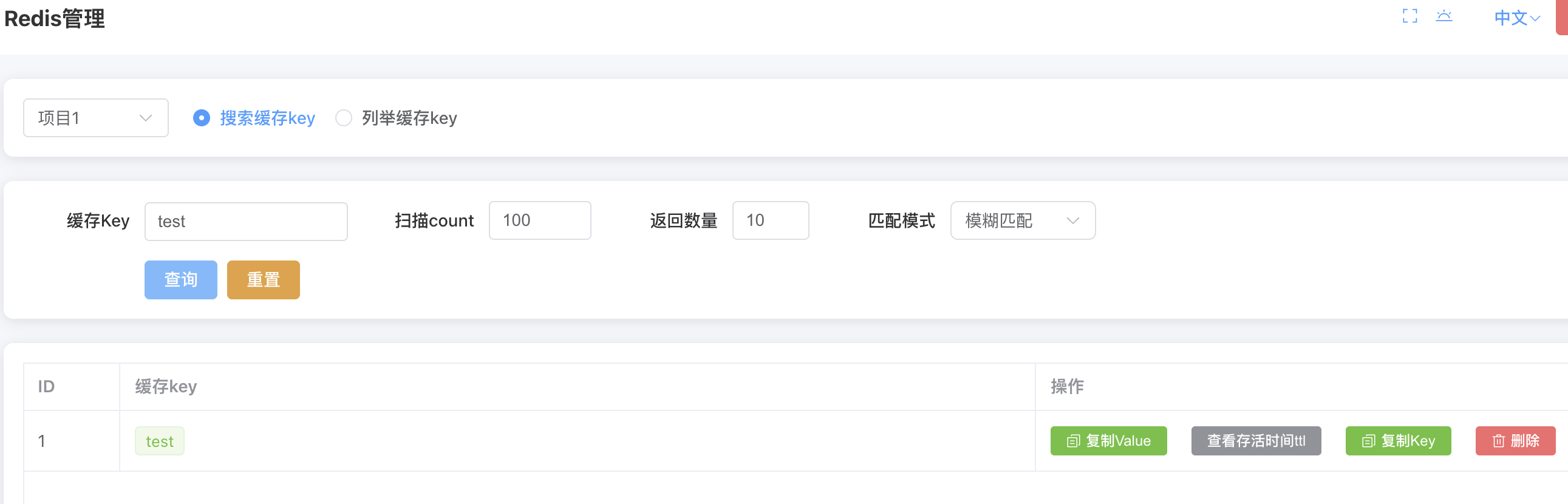Toggle the theme with the sunrise icon
The image size is (1568, 504).
click(x=1445, y=17)
